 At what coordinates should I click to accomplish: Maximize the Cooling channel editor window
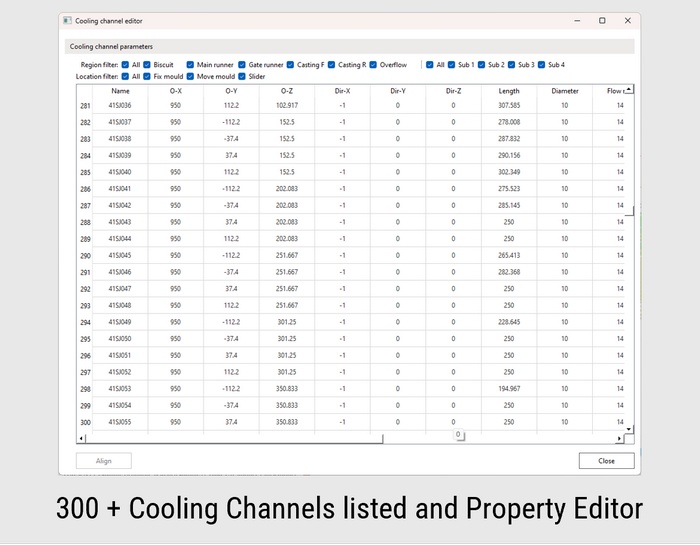coord(602,21)
